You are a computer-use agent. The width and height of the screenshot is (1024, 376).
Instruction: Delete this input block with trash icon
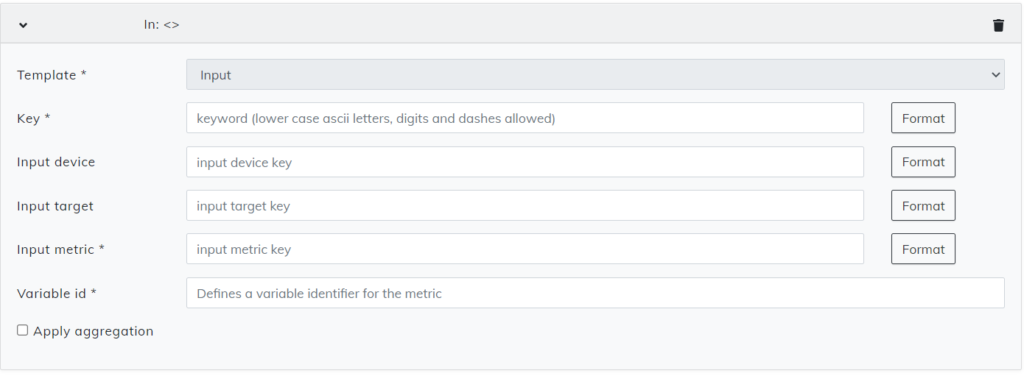pos(998,25)
